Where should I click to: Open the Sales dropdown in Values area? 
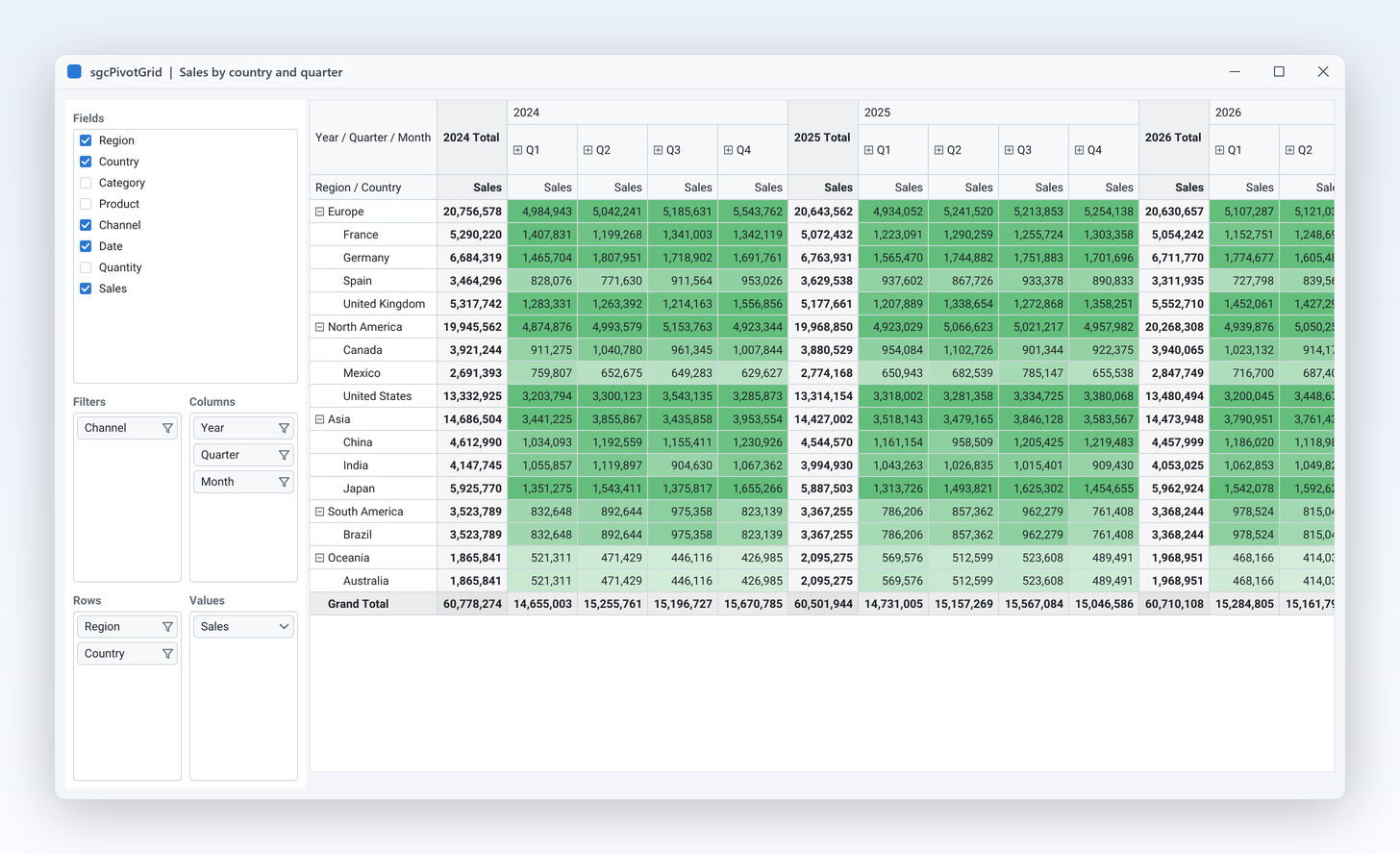(x=284, y=627)
